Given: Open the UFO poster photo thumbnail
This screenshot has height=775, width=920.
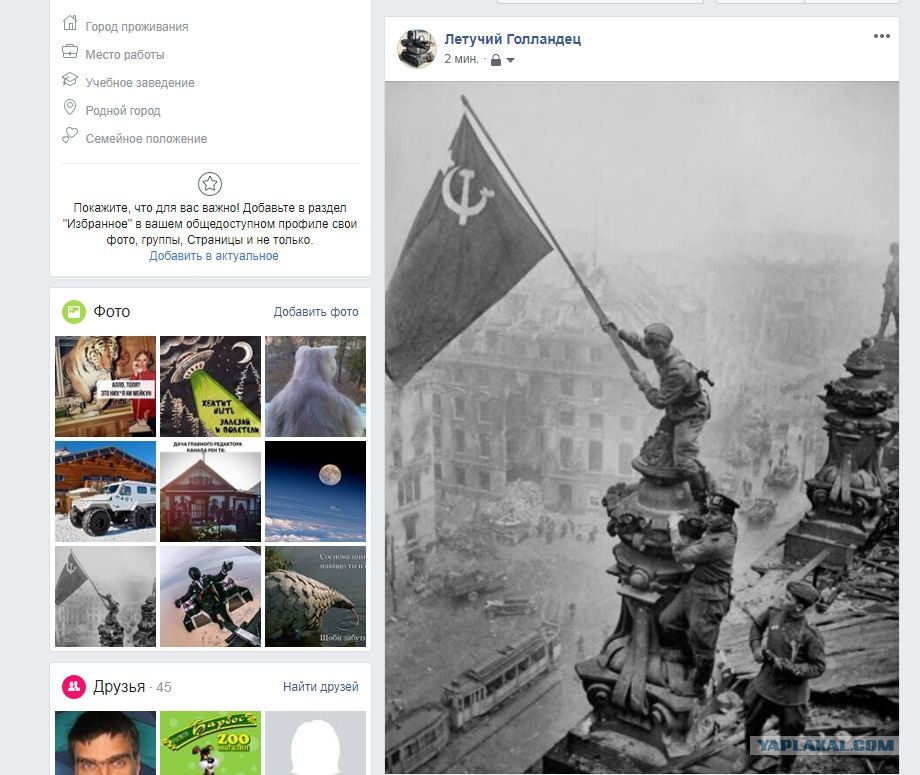Looking at the screenshot, I should [x=211, y=386].
